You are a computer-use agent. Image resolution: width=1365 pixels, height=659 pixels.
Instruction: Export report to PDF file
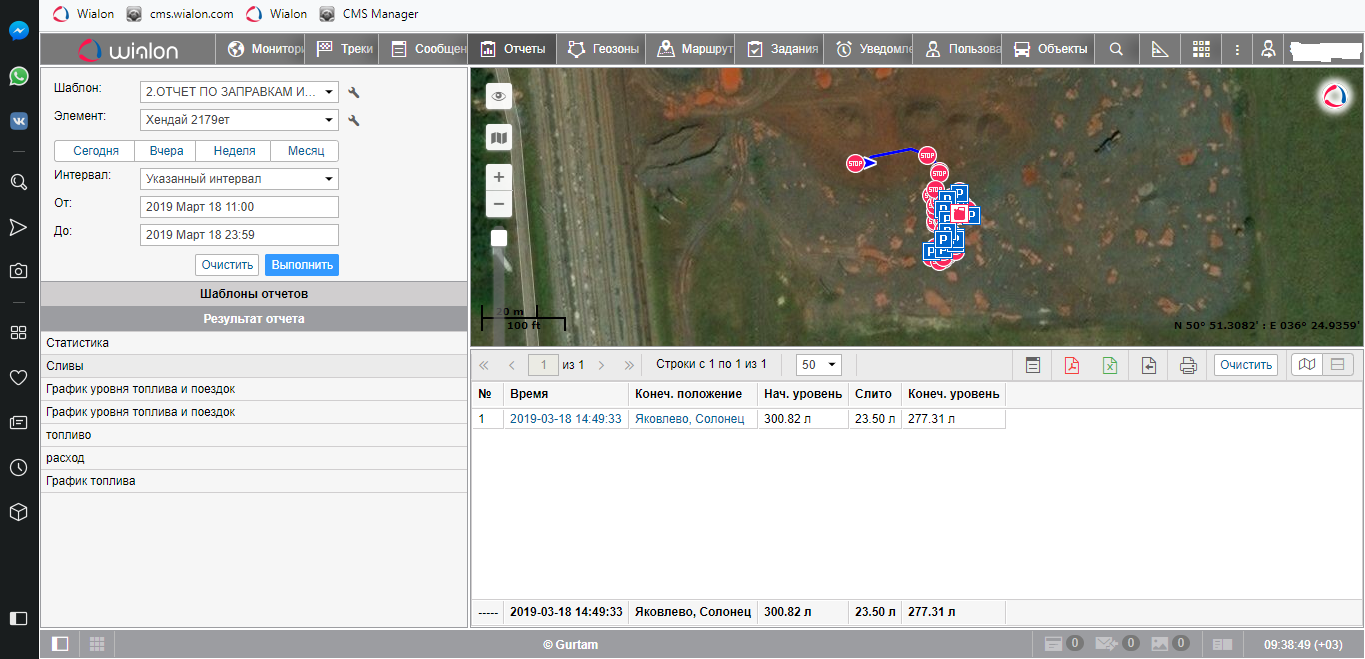(x=1071, y=365)
